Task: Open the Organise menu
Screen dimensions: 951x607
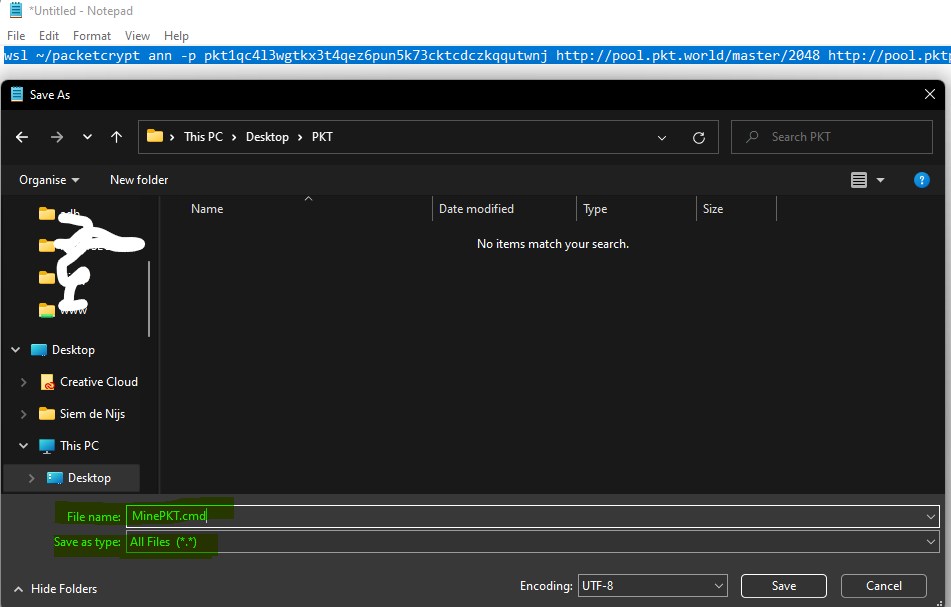Action: click(x=49, y=180)
